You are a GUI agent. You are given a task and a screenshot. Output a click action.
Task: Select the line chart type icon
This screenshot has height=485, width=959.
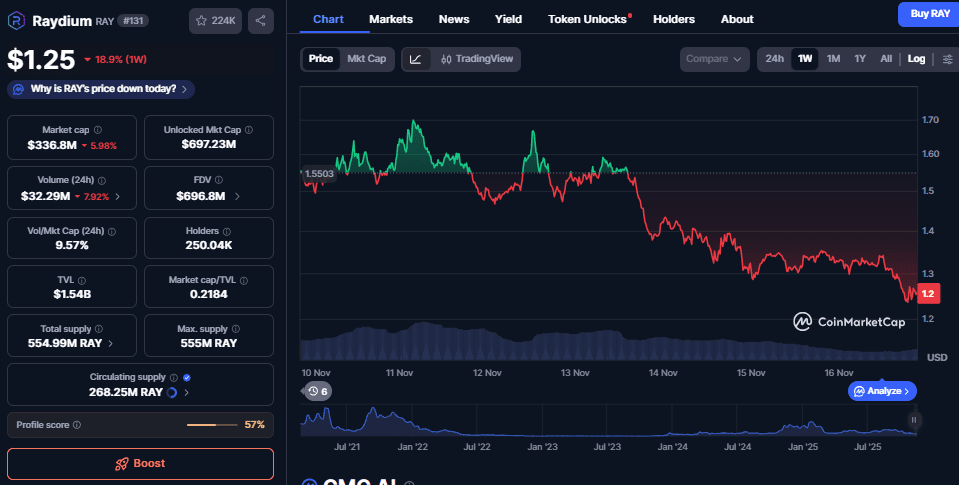(416, 59)
